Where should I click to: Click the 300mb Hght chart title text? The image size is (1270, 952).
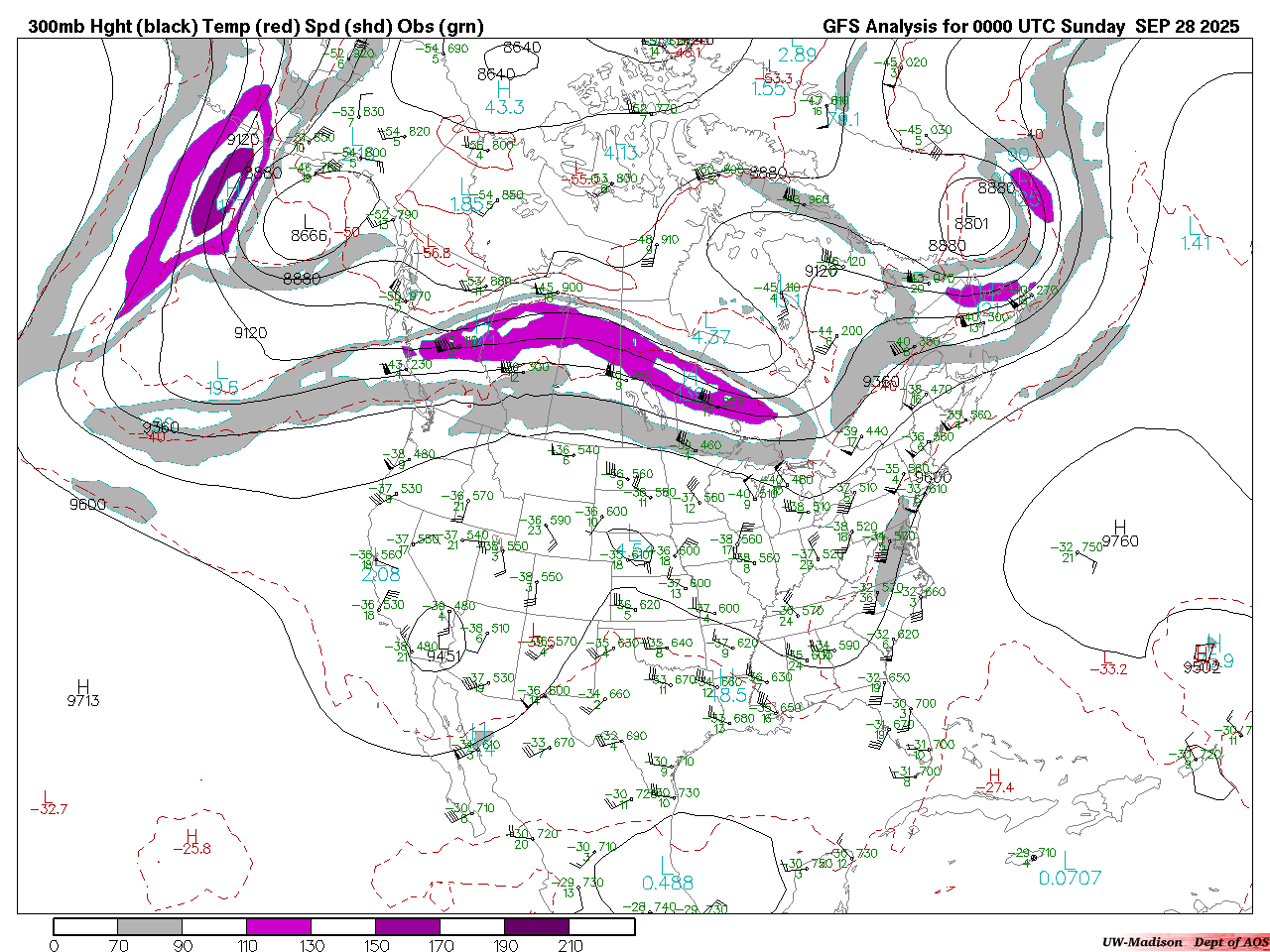256,27
